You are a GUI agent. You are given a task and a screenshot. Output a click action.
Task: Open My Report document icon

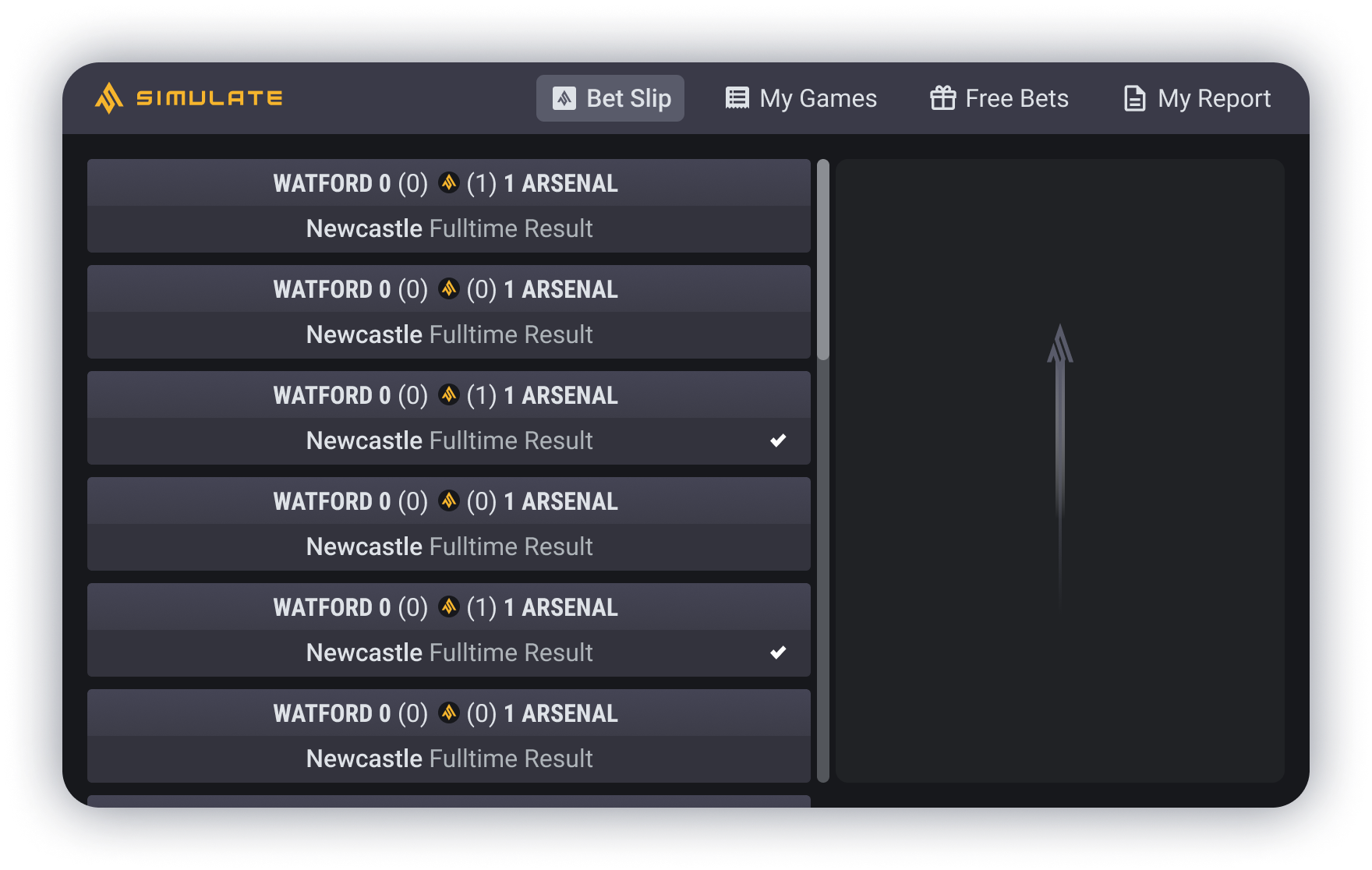(x=1134, y=98)
